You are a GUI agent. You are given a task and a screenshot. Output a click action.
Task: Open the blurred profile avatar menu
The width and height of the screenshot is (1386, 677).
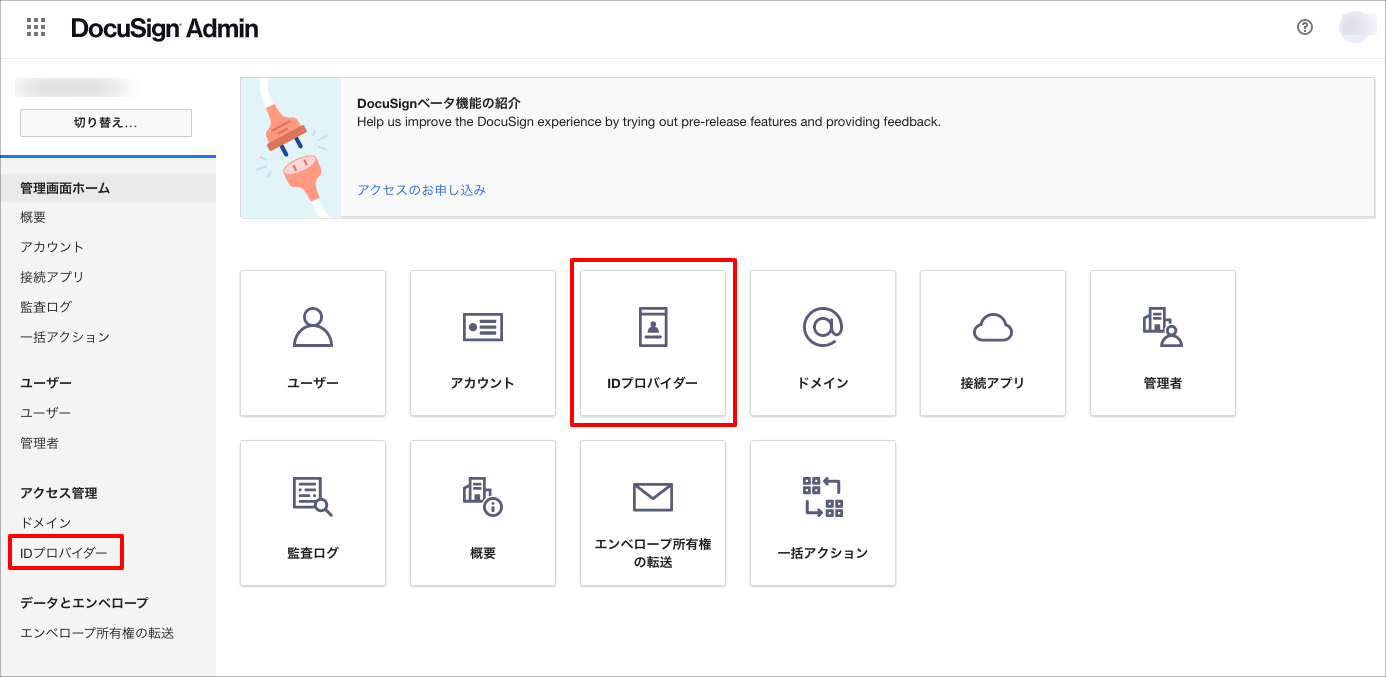click(x=1356, y=27)
